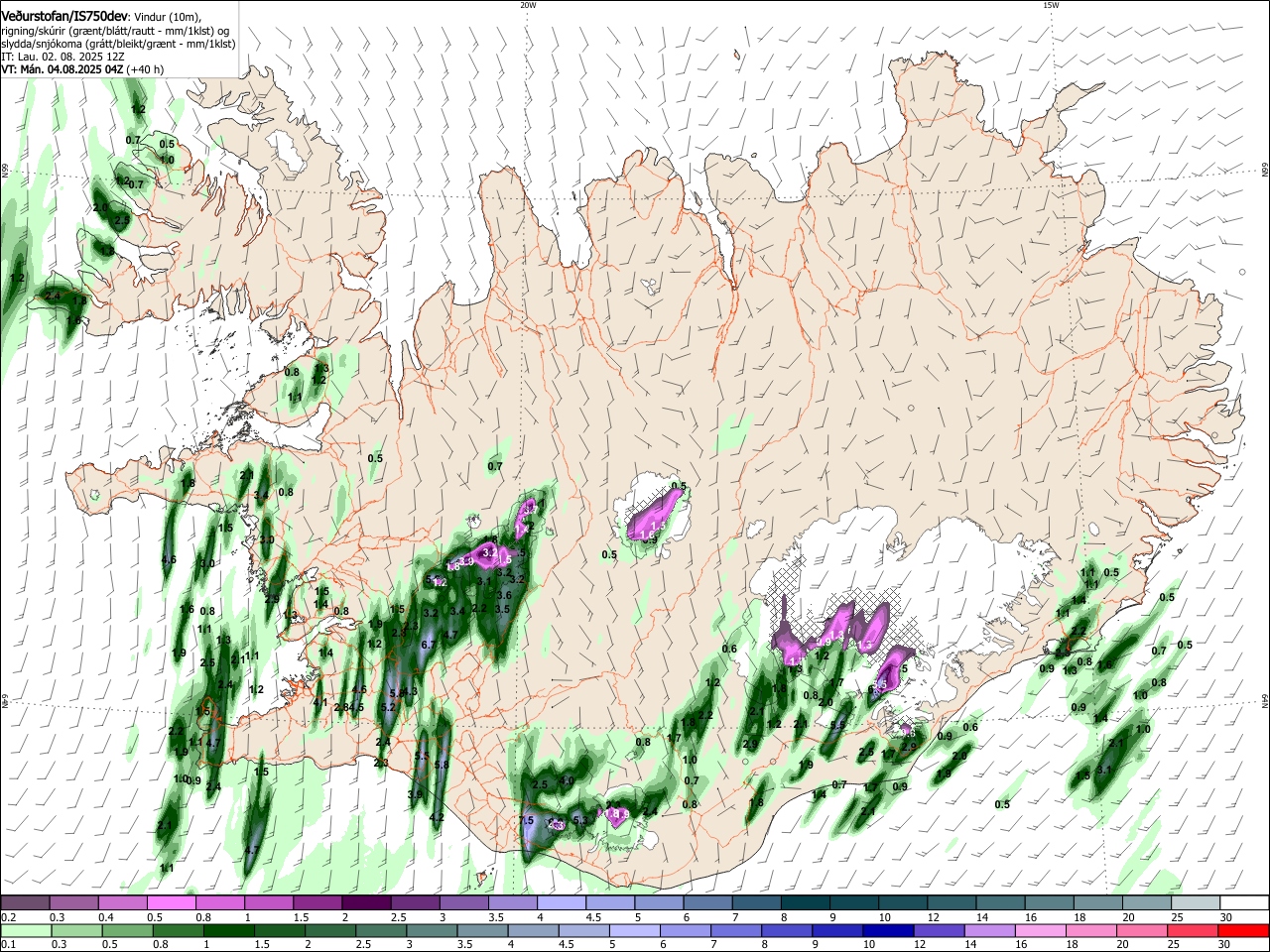Click the light purple 14 swatch in lower legend row
The width and height of the screenshot is (1270, 952).
(x=988, y=932)
